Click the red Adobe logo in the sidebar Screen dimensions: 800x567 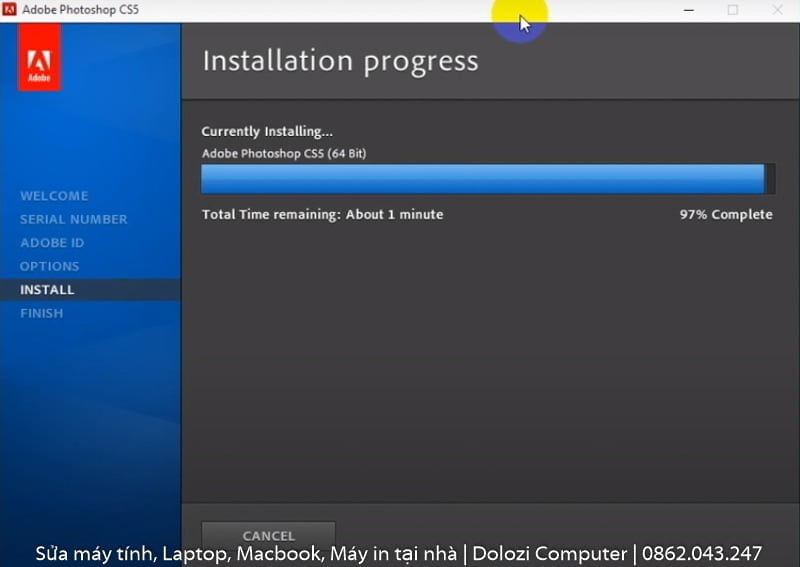(x=39, y=57)
